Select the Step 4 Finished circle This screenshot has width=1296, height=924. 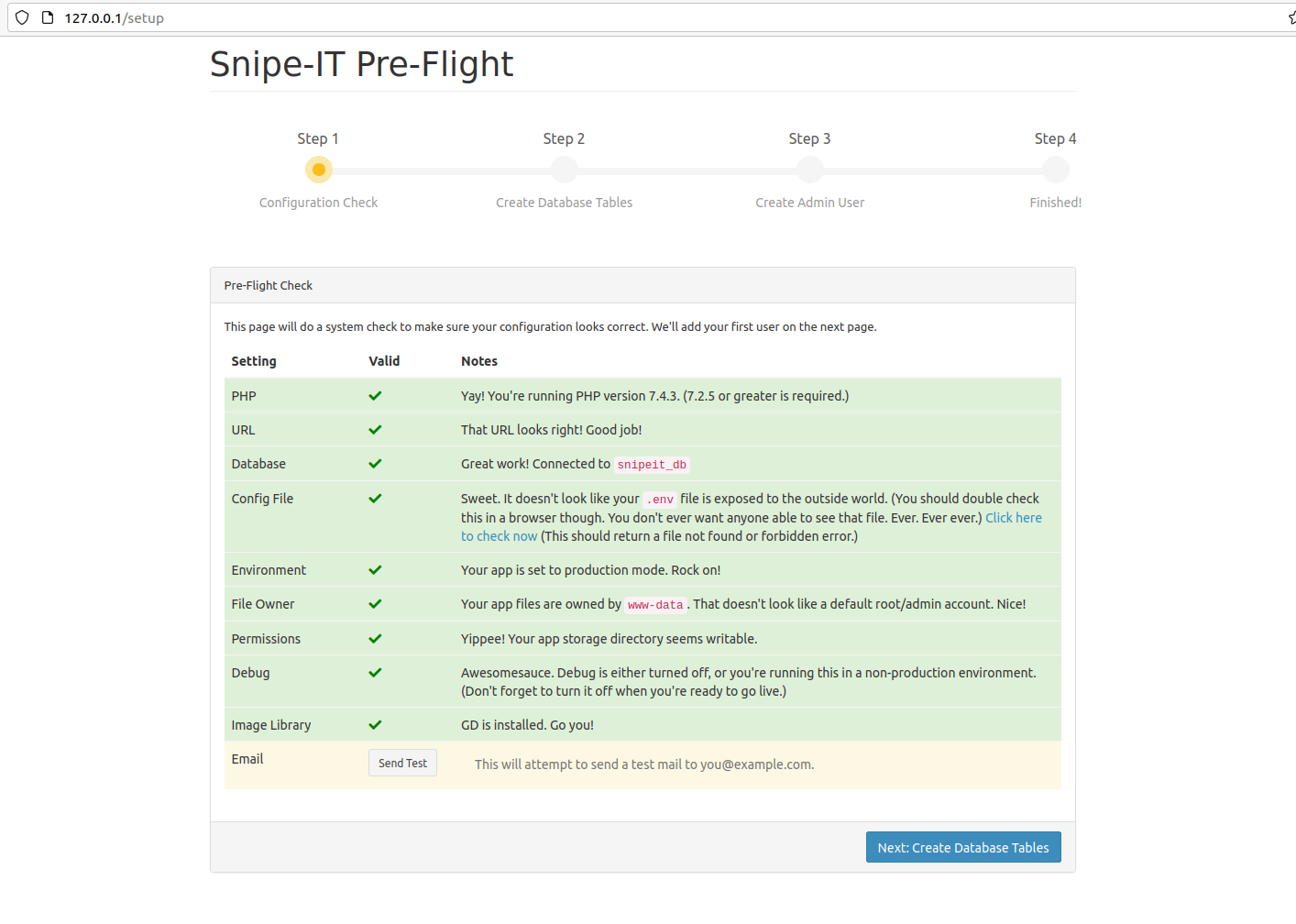coord(1056,170)
